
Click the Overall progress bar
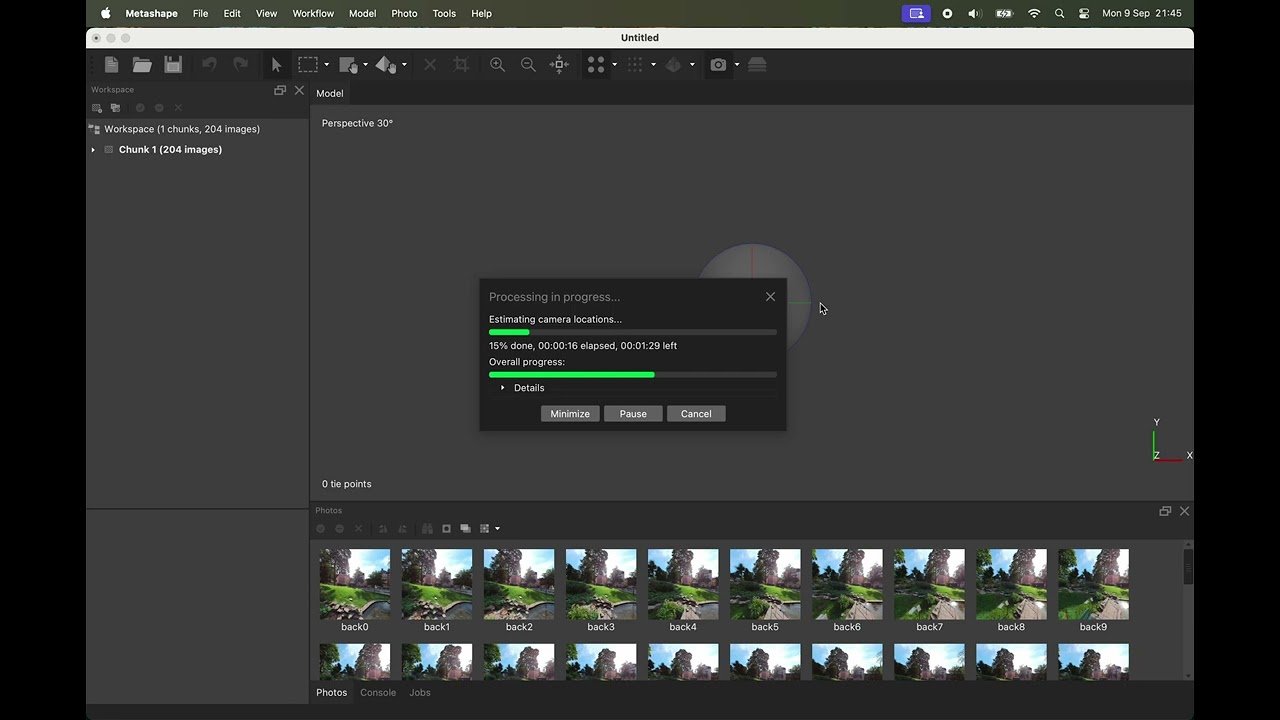click(633, 375)
